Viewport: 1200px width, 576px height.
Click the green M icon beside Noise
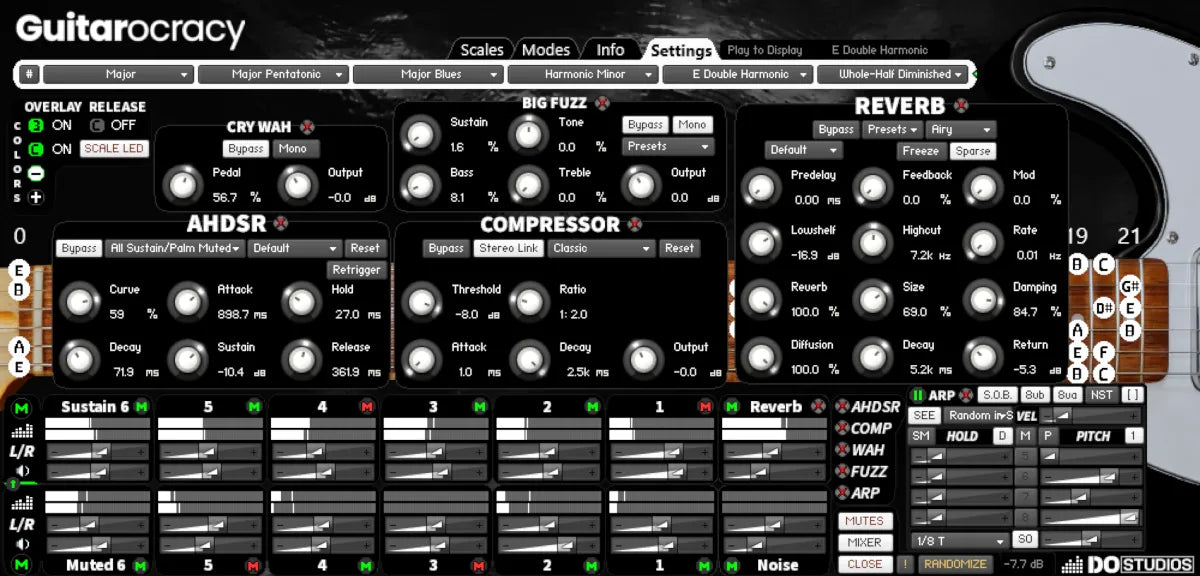(734, 565)
